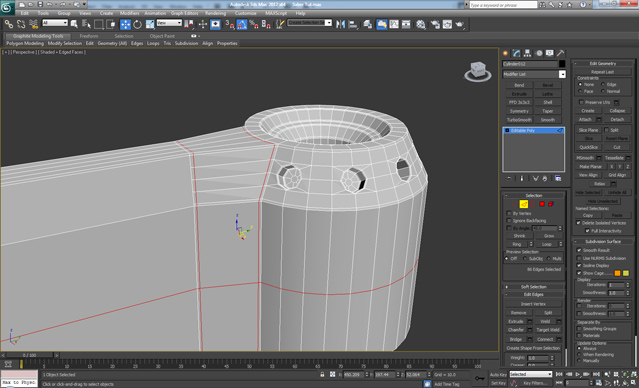The image size is (639, 388).
Task: Select SubObj preview selection radio
Action: tap(525, 259)
